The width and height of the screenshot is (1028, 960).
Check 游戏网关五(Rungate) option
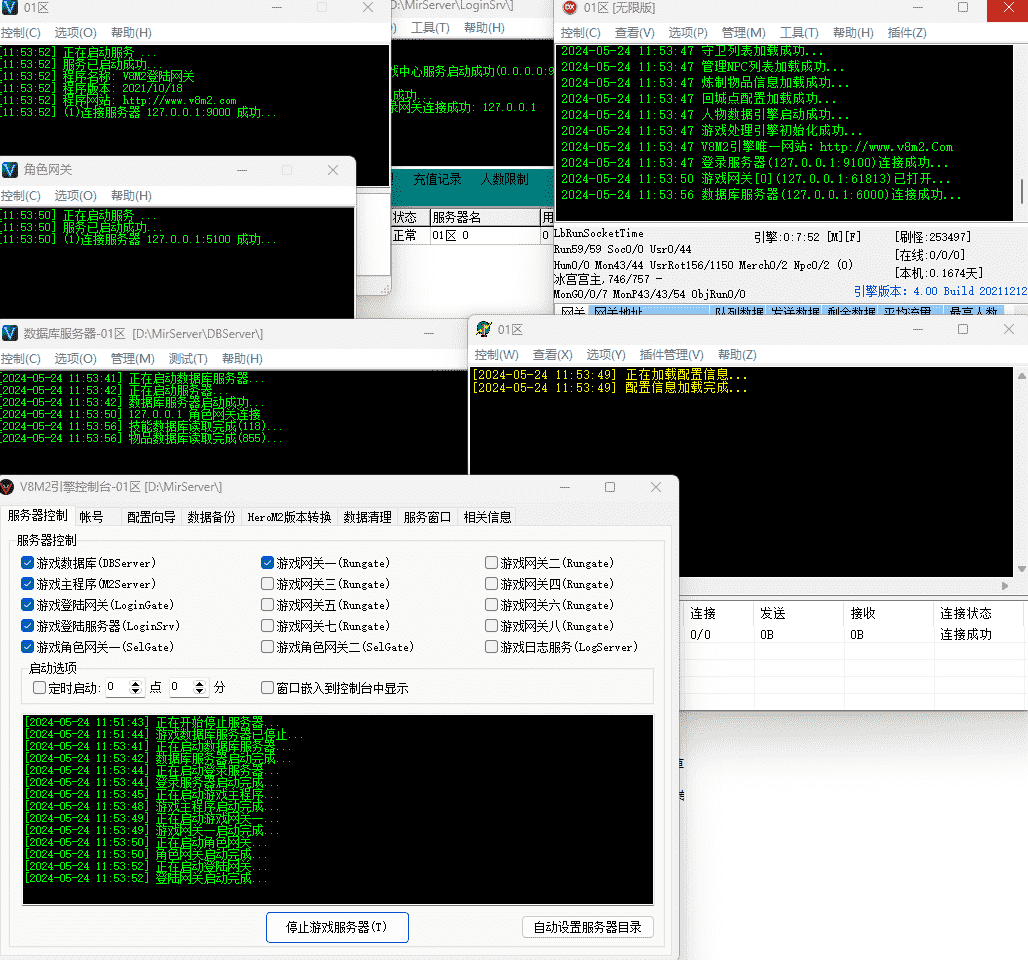click(267, 605)
